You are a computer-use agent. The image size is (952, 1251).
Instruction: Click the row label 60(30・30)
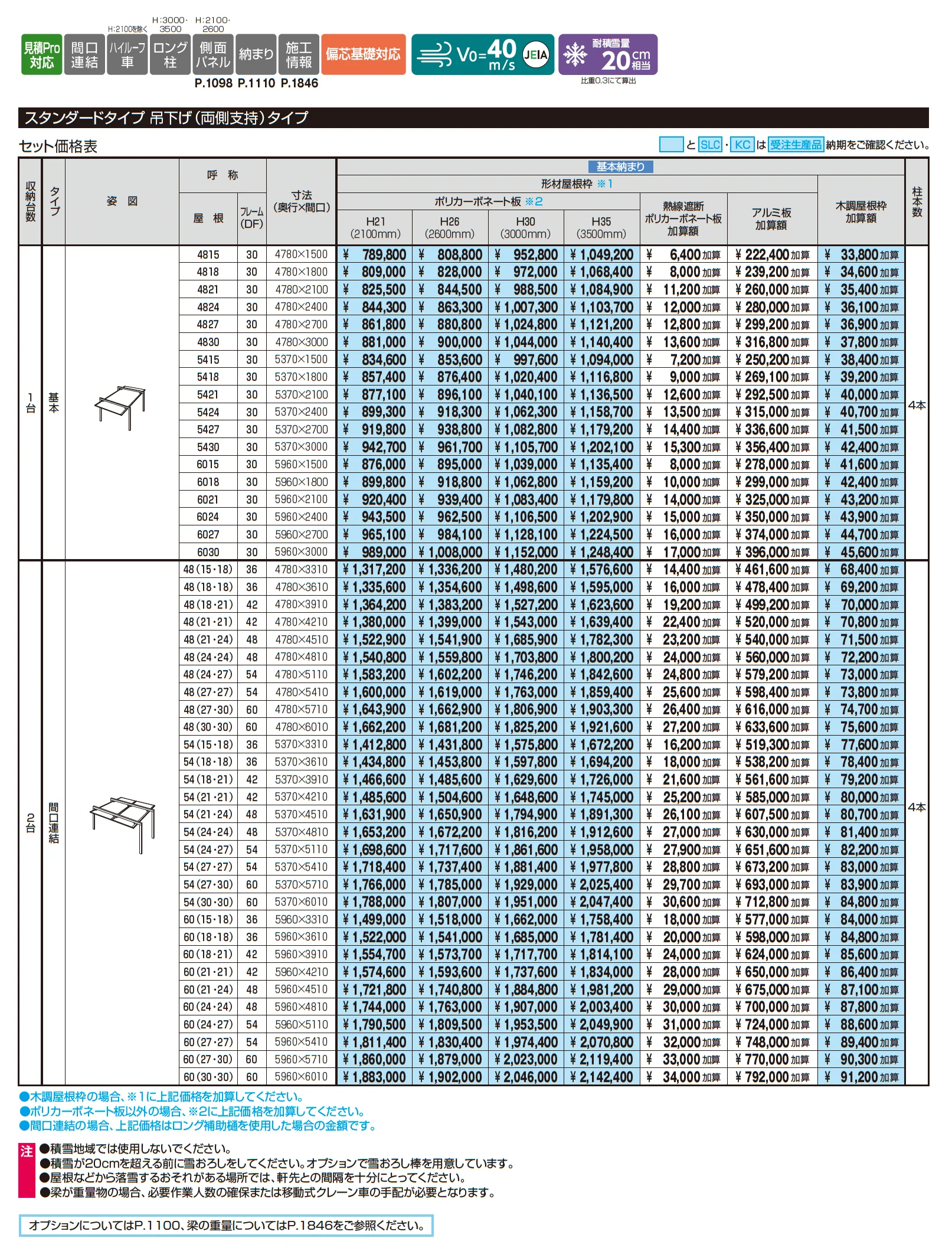click(208, 1078)
